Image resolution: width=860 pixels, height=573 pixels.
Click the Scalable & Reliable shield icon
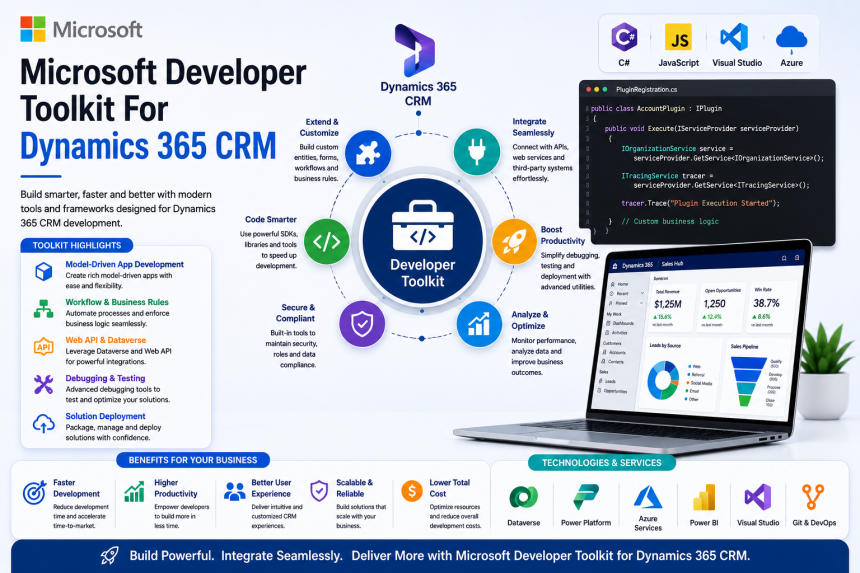click(x=319, y=491)
